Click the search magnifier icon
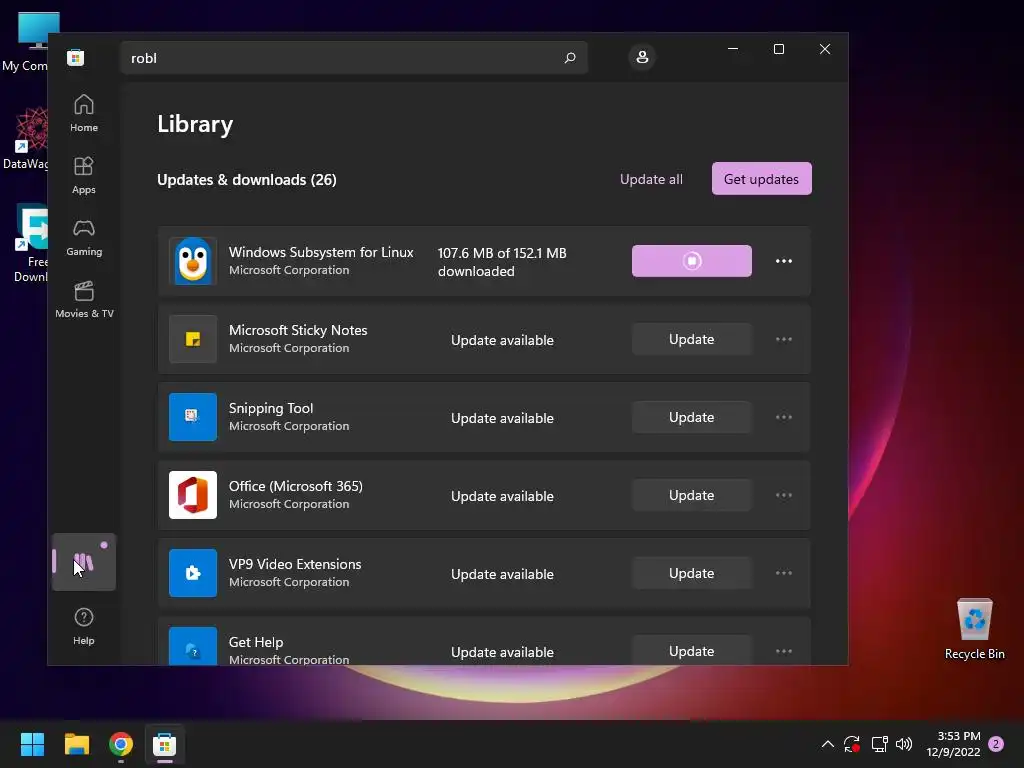Viewport: 1024px width, 768px height. pyautogui.click(x=569, y=57)
